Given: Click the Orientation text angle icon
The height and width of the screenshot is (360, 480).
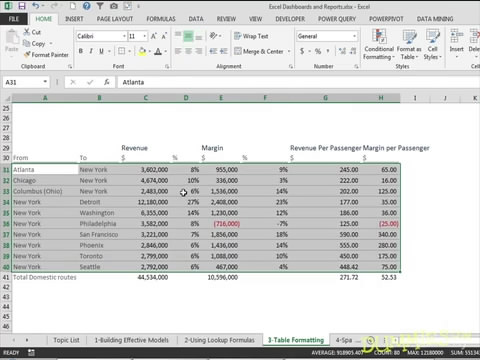Looking at the screenshot, I should click(213, 36).
